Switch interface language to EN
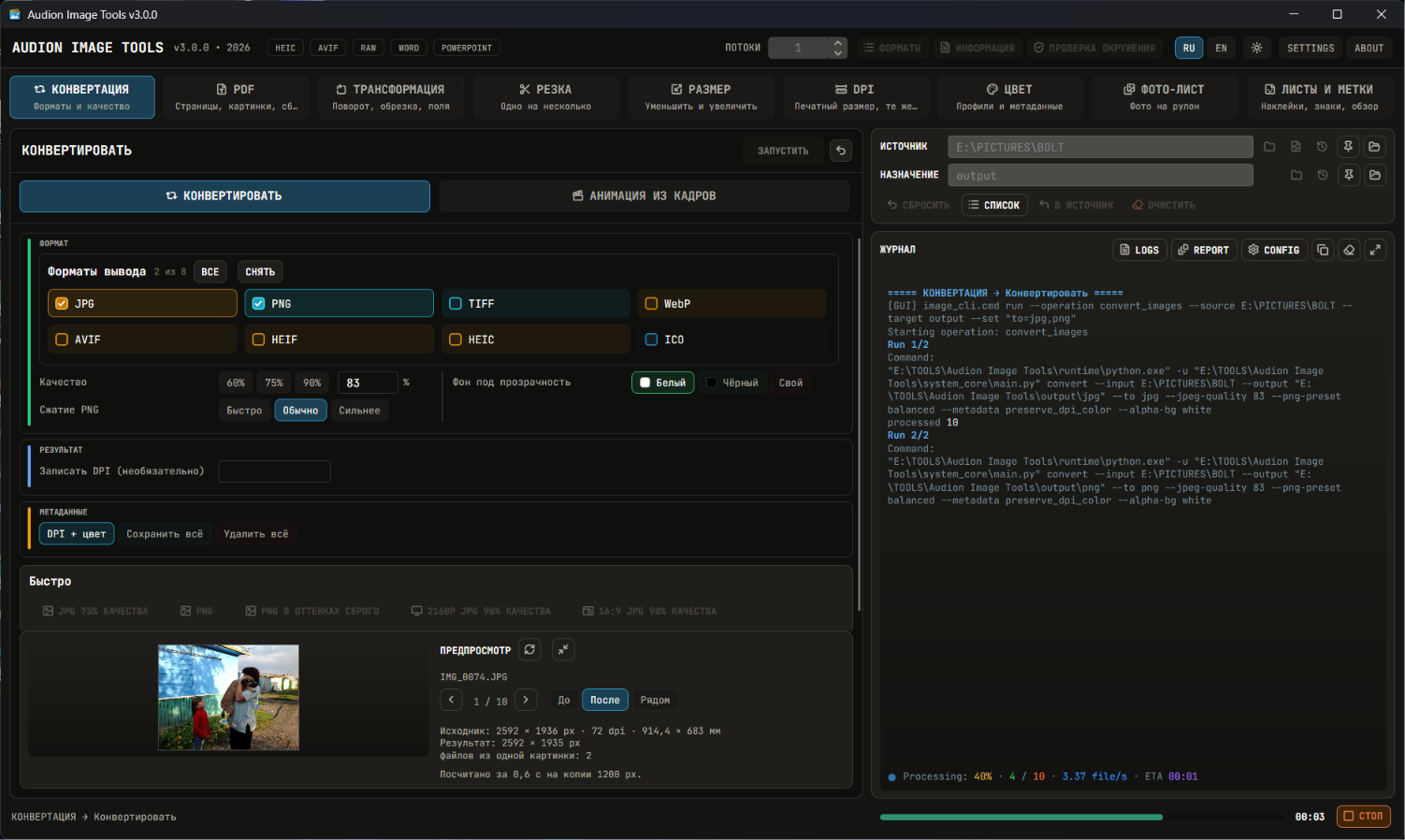This screenshot has height=840, width=1405. 1221,48
